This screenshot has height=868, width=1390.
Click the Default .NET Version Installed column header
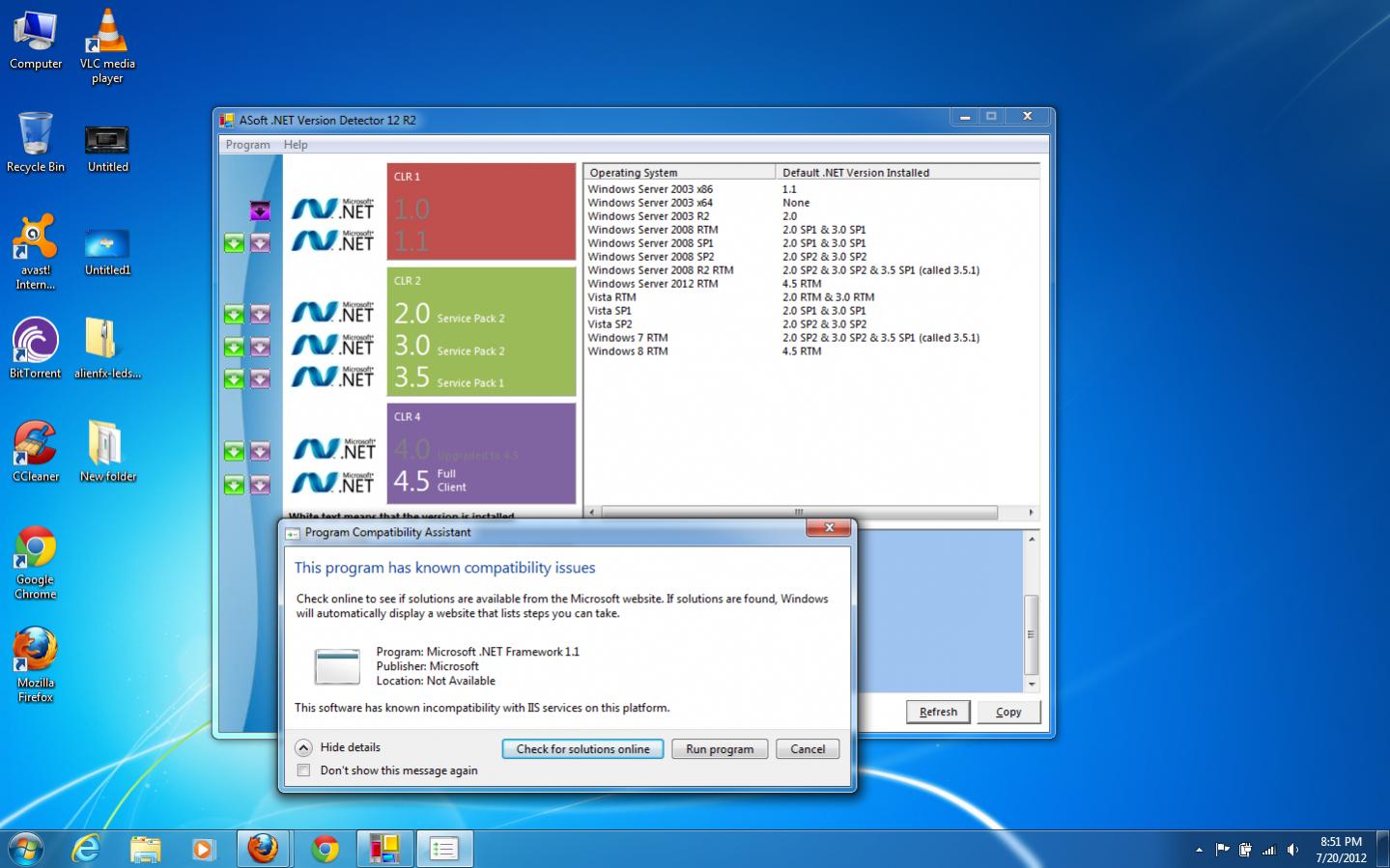(907, 172)
